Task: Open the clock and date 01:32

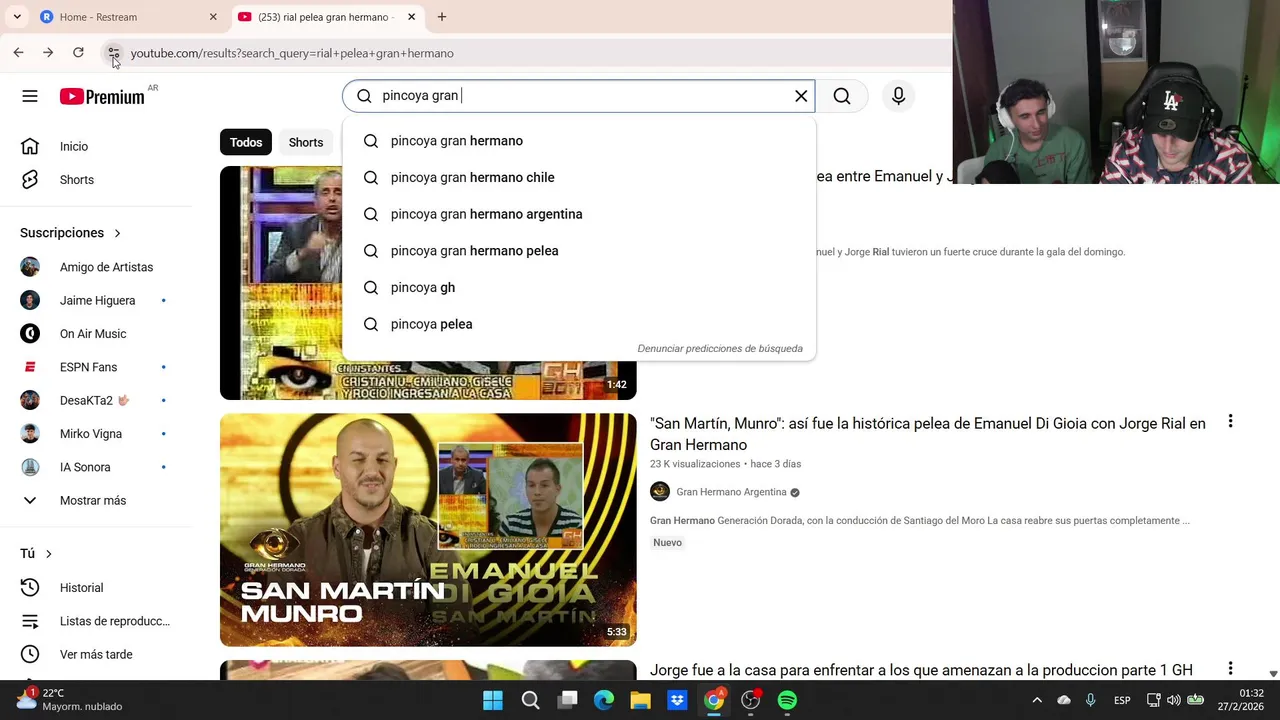Action: tap(1240, 700)
